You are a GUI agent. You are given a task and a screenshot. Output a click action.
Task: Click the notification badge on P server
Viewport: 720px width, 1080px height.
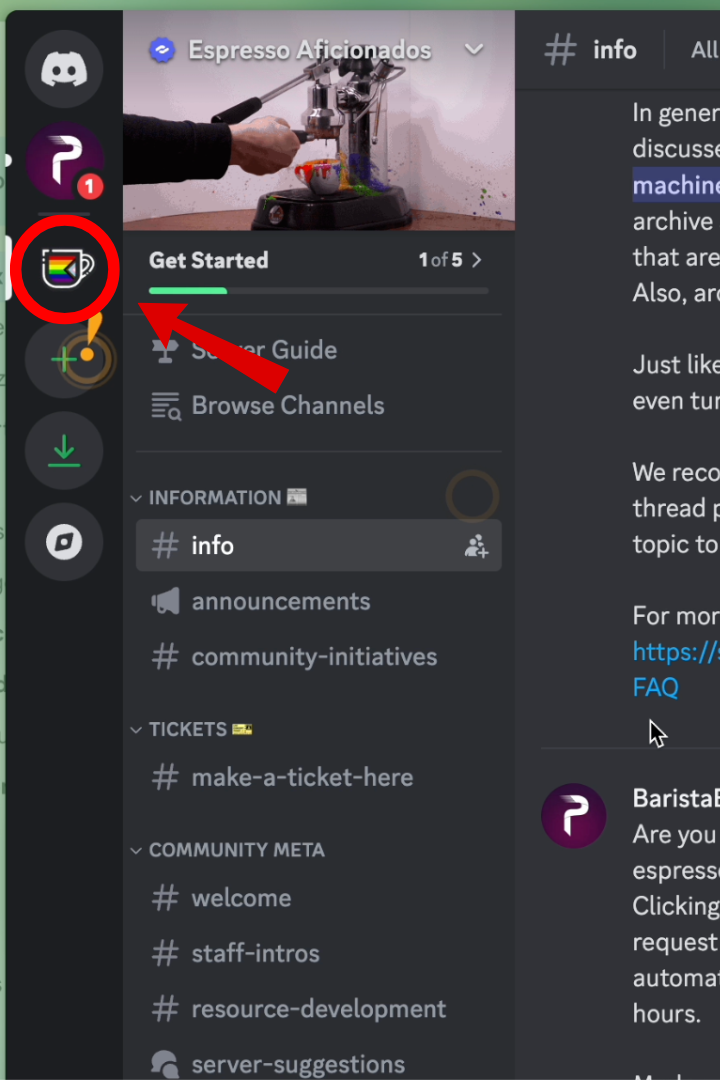[x=90, y=186]
